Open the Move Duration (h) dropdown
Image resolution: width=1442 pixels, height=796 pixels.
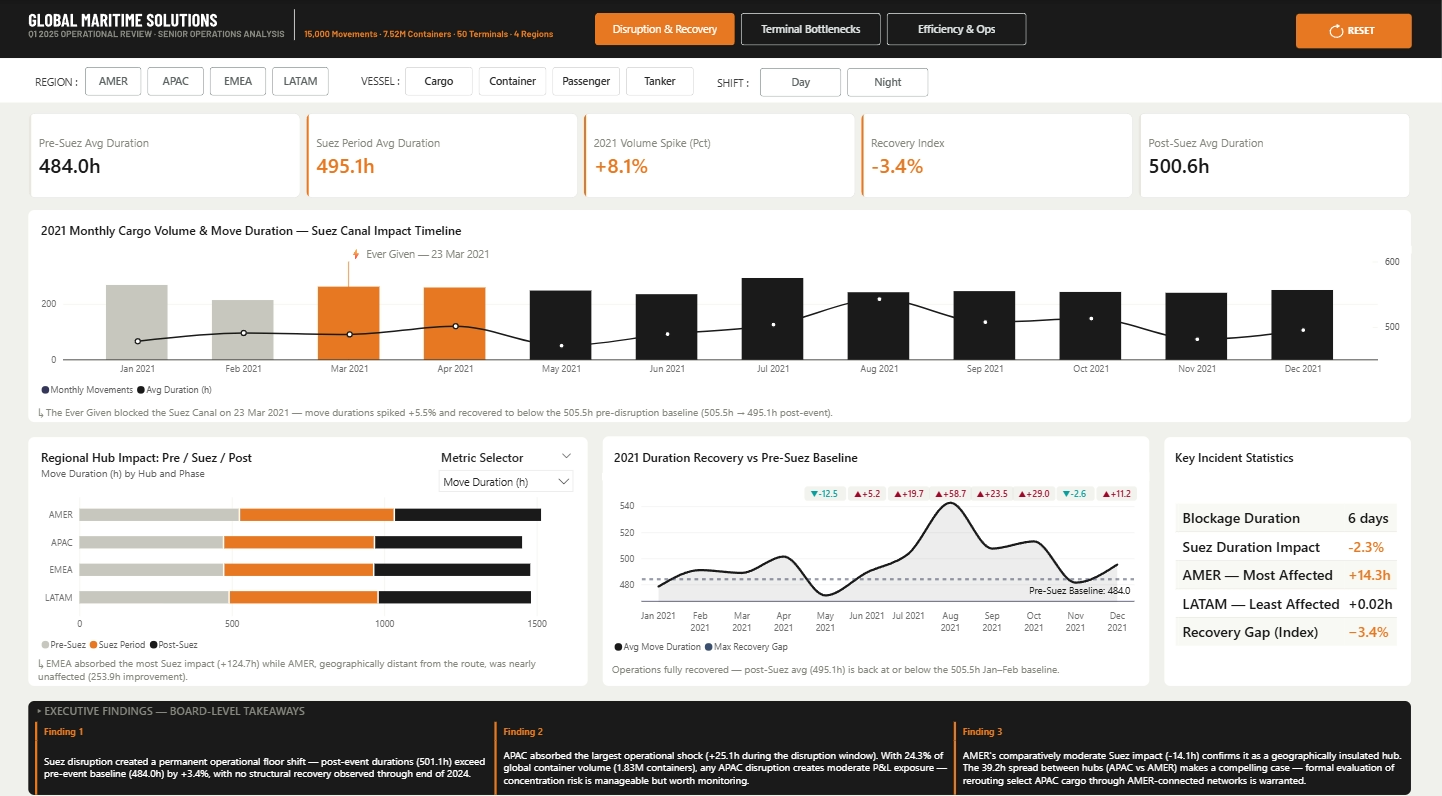click(506, 482)
